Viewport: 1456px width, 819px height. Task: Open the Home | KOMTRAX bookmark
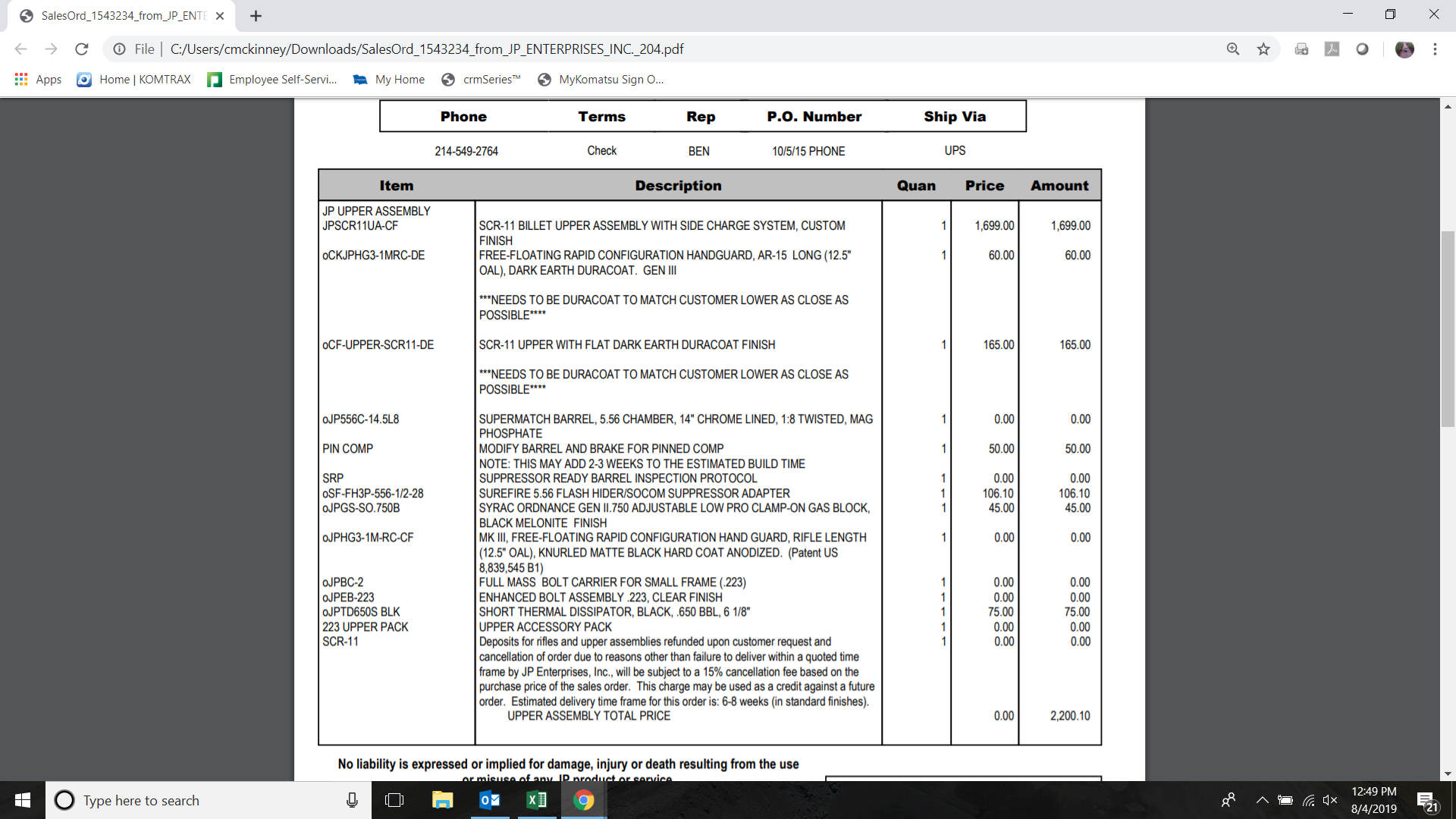pos(133,80)
